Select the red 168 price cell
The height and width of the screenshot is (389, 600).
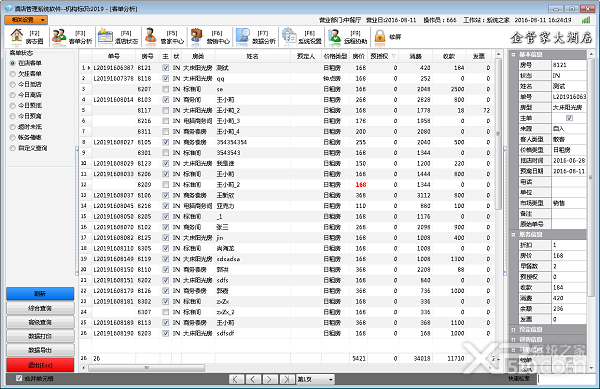(359, 185)
